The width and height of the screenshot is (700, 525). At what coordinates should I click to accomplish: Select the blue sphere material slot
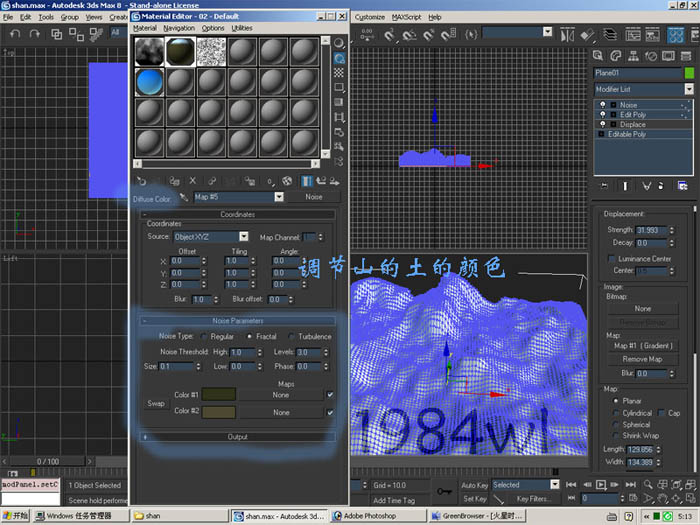[x=150, y=83]
